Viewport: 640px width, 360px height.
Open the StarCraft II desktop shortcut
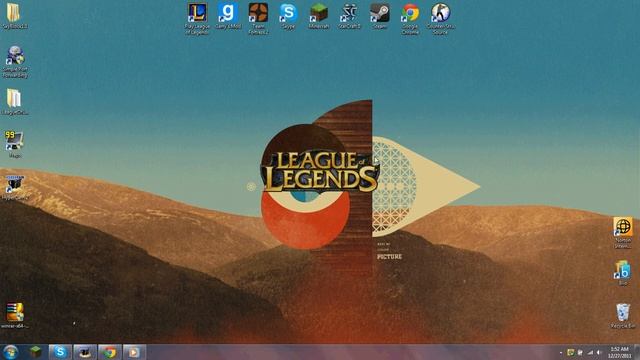[349, 16]
